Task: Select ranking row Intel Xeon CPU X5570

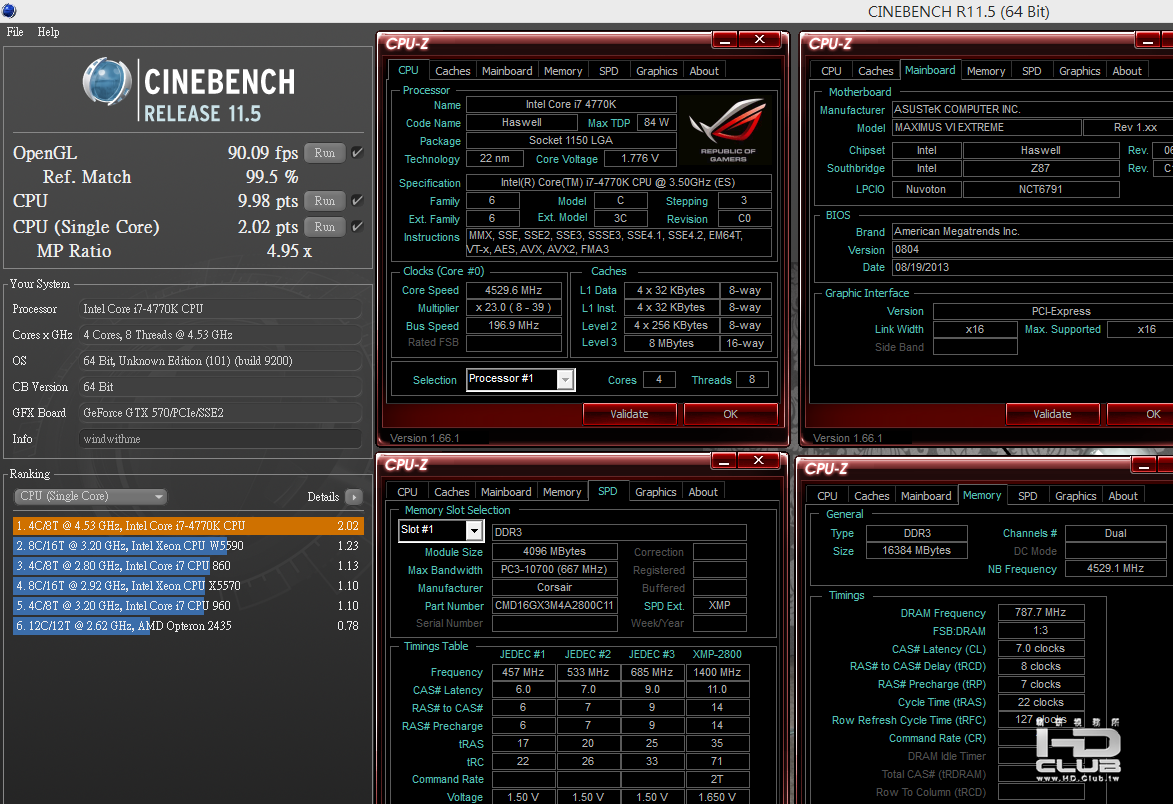Action: (x=189, y=586)
